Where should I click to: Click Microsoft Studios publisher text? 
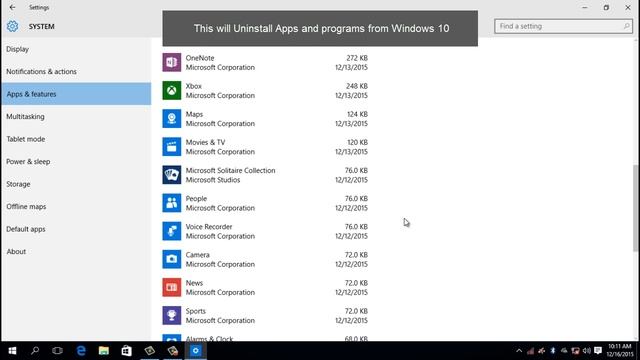(x=213, y=180)
